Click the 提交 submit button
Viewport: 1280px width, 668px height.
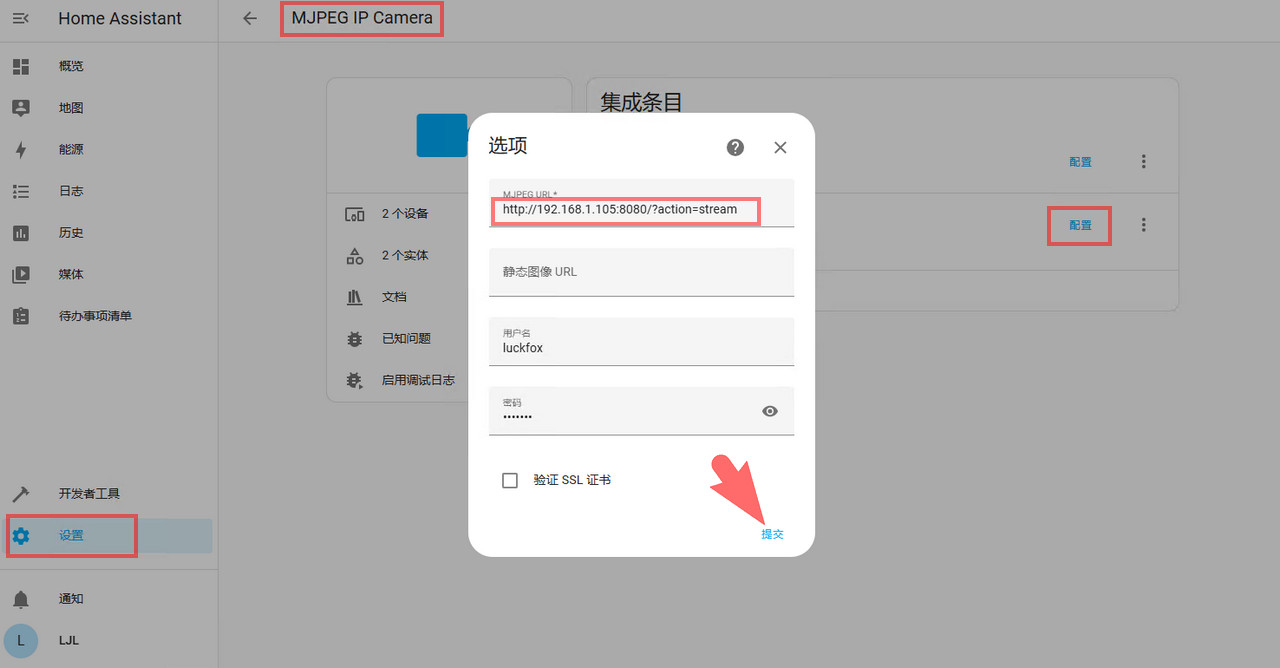772,534
